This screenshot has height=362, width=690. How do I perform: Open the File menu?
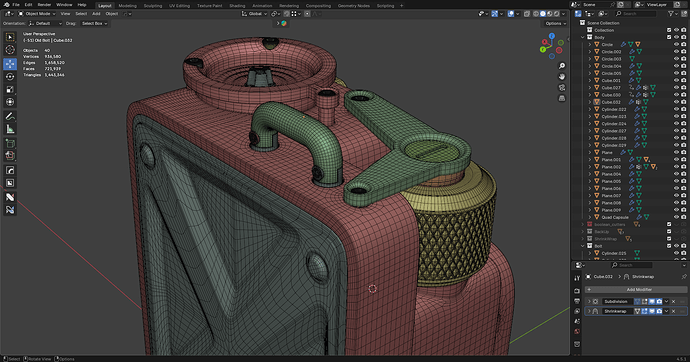pyautogui.click(x=16, y=5)
